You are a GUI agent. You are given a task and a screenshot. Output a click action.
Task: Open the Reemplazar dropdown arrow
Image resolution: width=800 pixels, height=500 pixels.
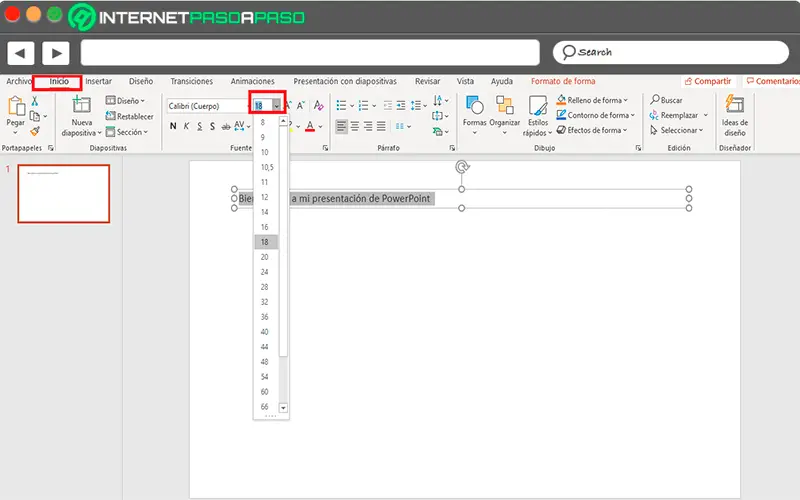(x=706, y=115)
